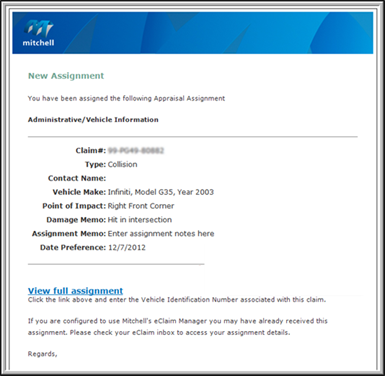Viewport: 385px width, 376px height.
Task: Select the blurred claim number value
Action: pos(136,151)
